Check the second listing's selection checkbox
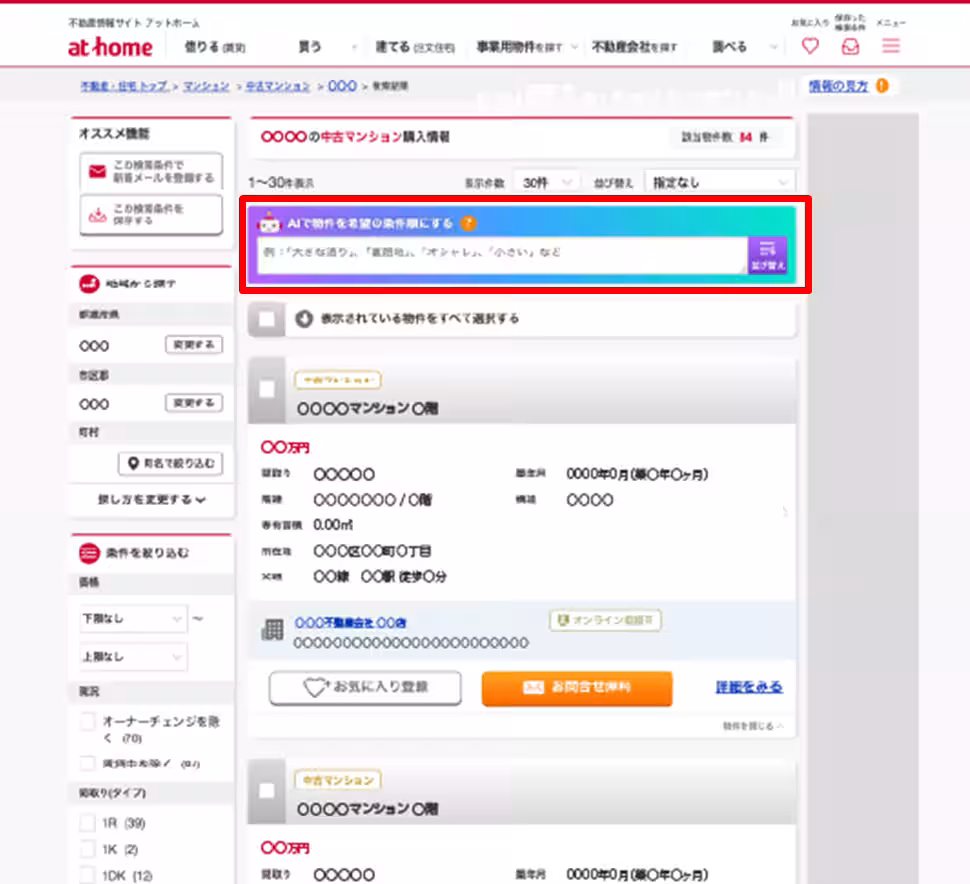This screenshot has width=970, height=884. [x=267, y=791]
